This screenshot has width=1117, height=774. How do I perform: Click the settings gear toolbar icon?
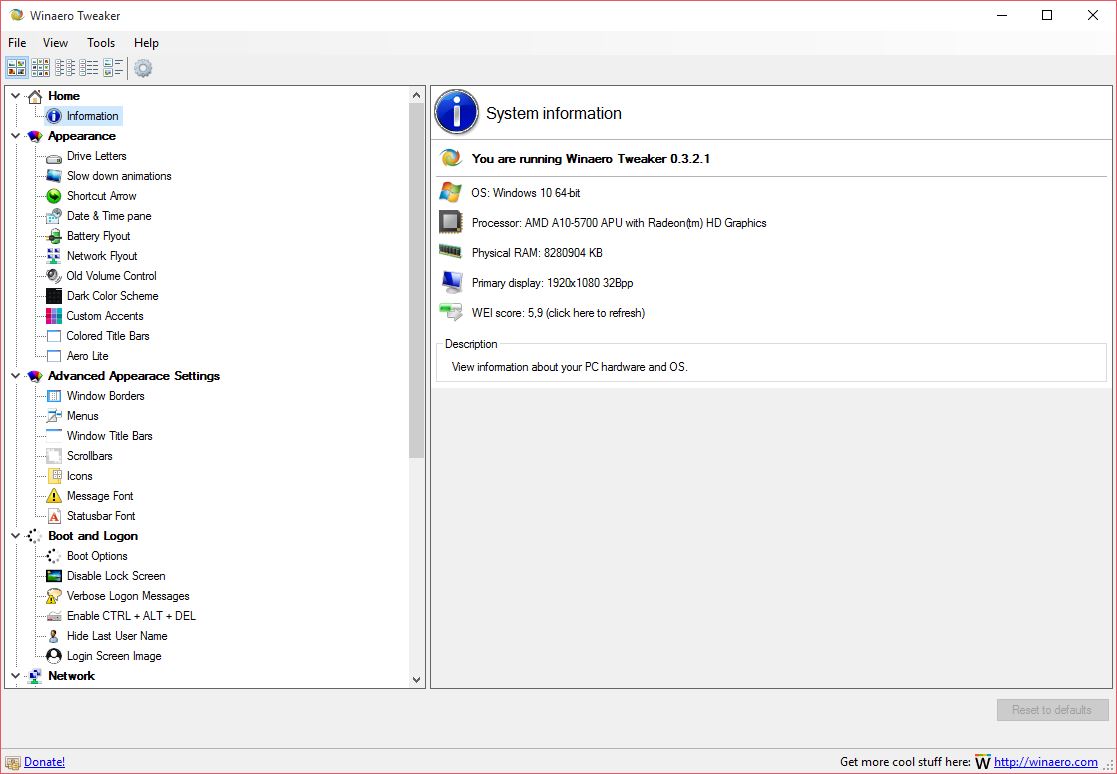click(143, 68)
